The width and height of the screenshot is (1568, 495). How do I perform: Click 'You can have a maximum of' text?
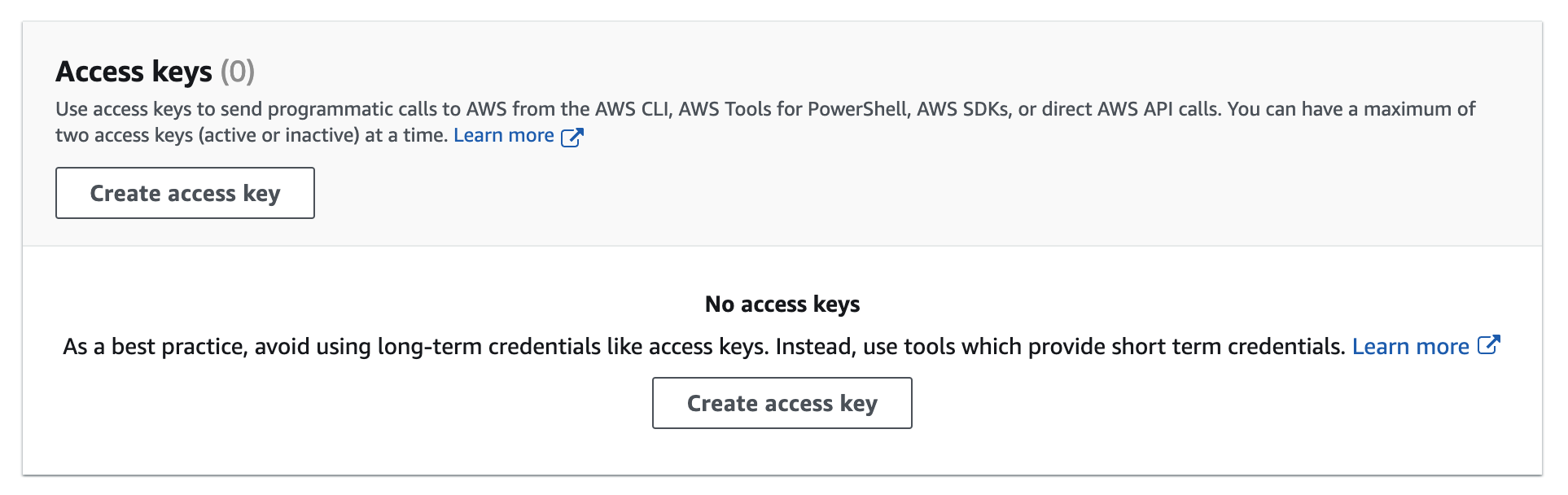pyautogui.click(x=1351, y=109)
